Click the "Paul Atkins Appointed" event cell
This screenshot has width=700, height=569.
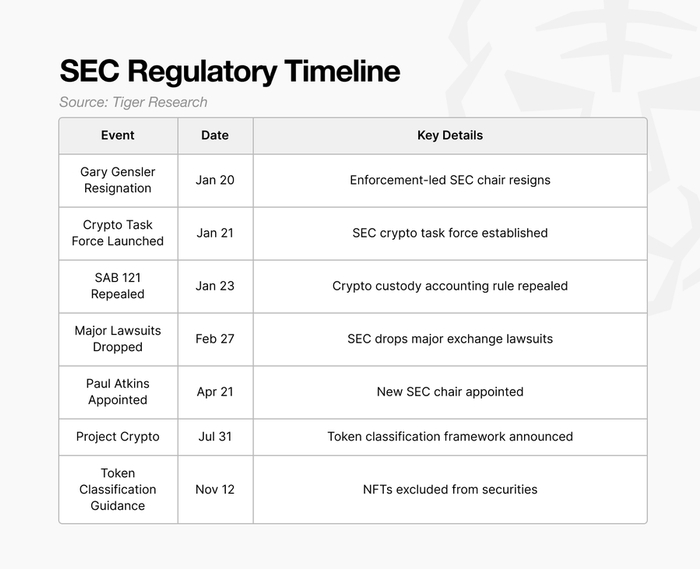118,392
